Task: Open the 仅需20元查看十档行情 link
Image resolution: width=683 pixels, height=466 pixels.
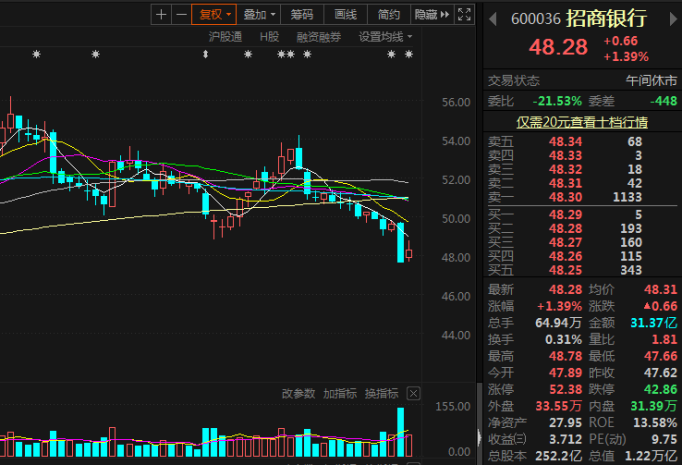Action: pyautogui.click(x=582, y=122)
